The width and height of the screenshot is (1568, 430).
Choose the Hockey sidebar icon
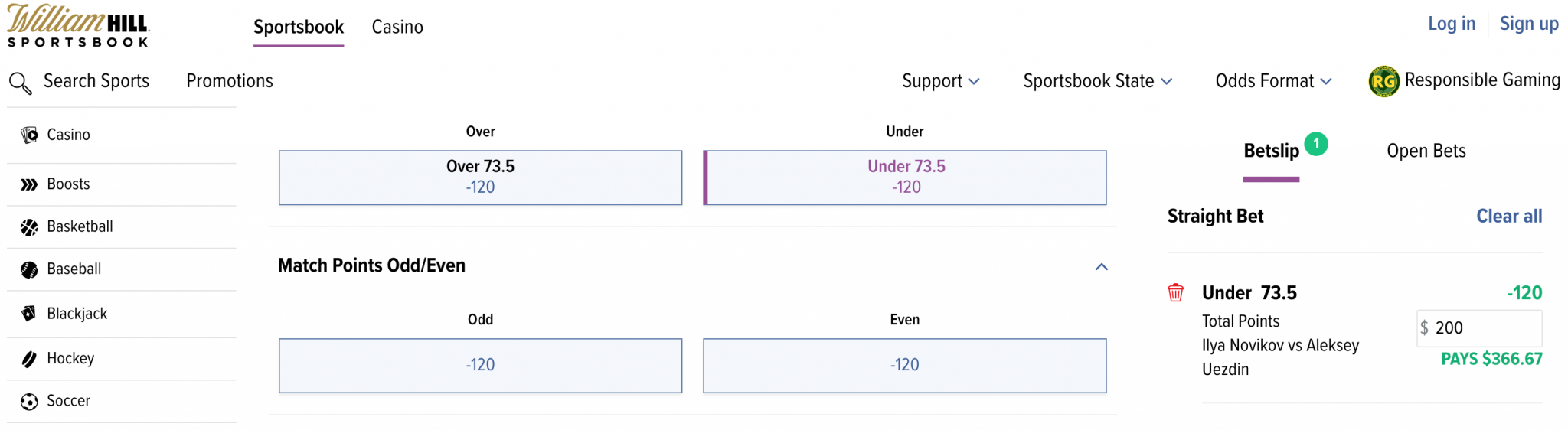(29, 359)
